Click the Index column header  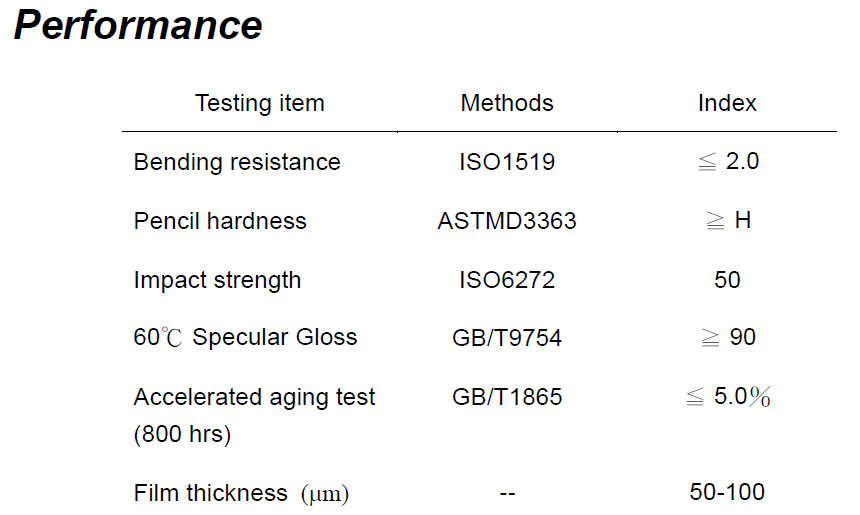[x=727, y=103]
